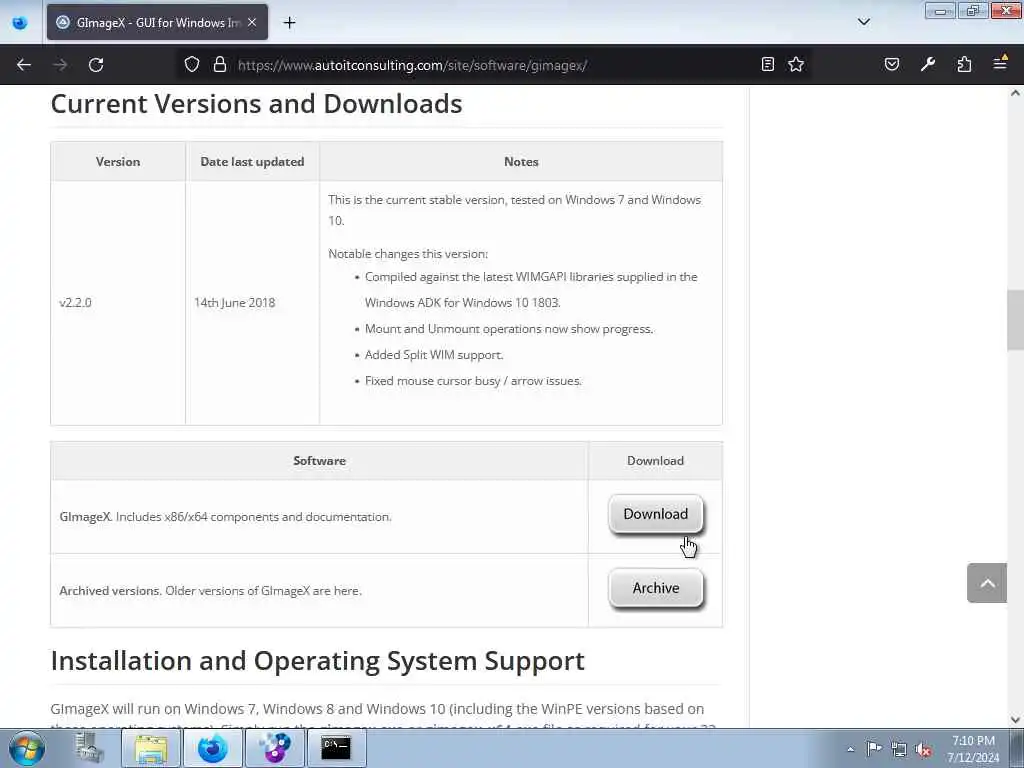Click 'Mount and Unmount operations now show progress.'
Screen dimensions: 1024x768
pyautogui.click(x=509, y=329)
